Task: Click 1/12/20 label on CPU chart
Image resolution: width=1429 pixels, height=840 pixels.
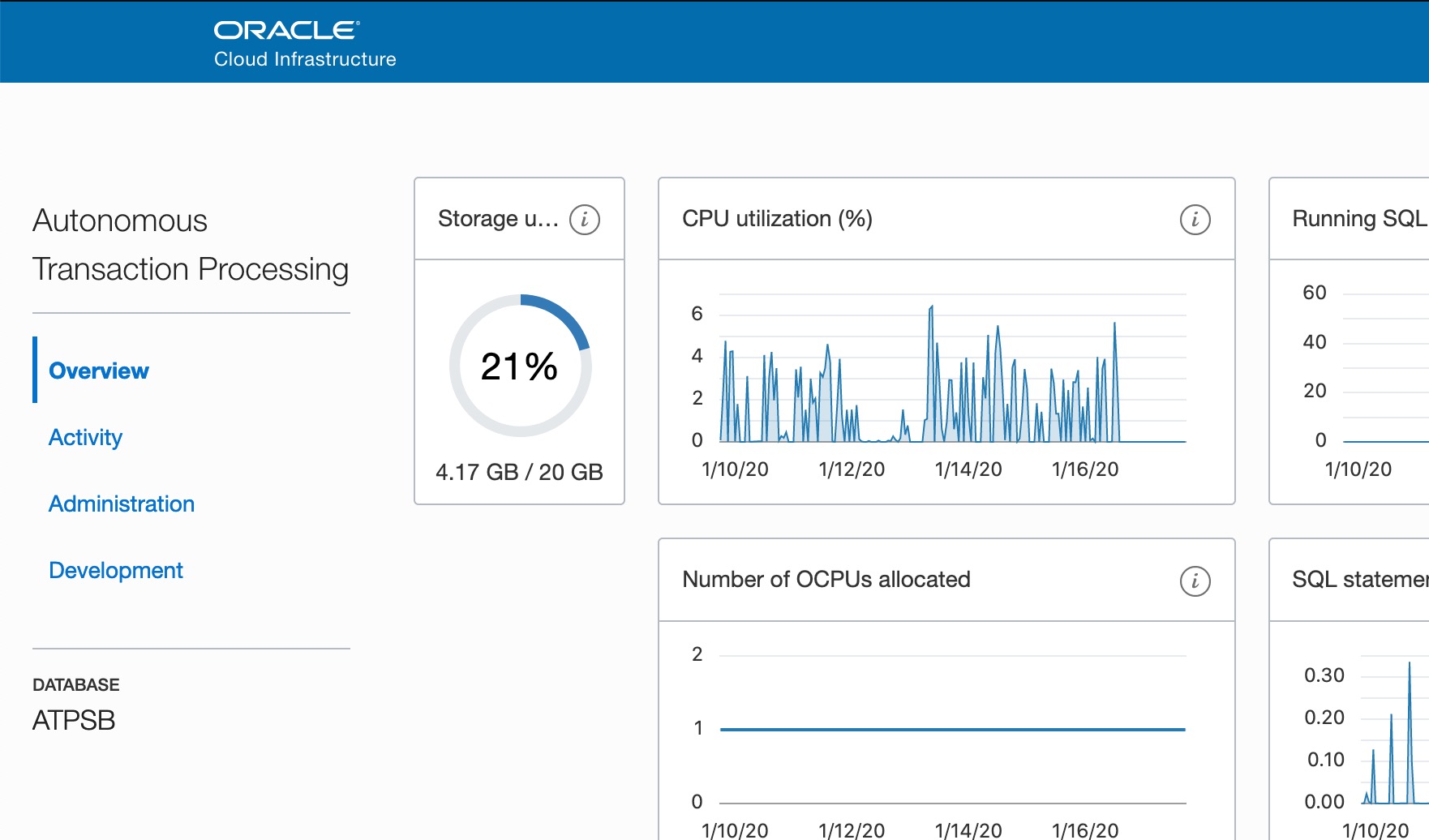Action: [852, 469]
